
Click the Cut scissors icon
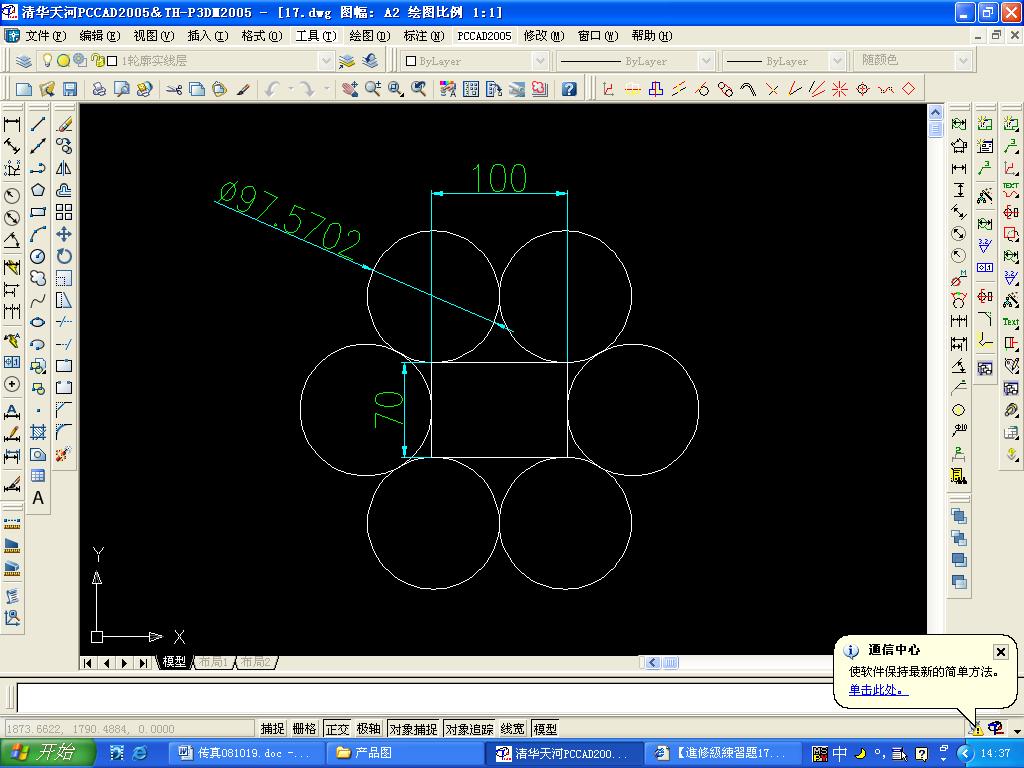click(x=174, y=89)
